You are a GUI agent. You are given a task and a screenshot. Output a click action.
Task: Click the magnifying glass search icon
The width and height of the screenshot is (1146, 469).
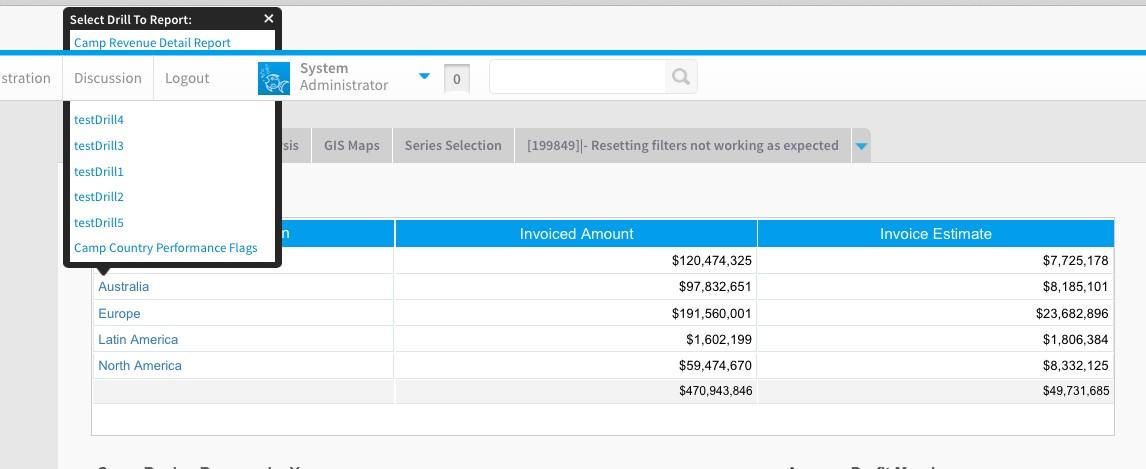pyautogui.click(x=680, y=77)
